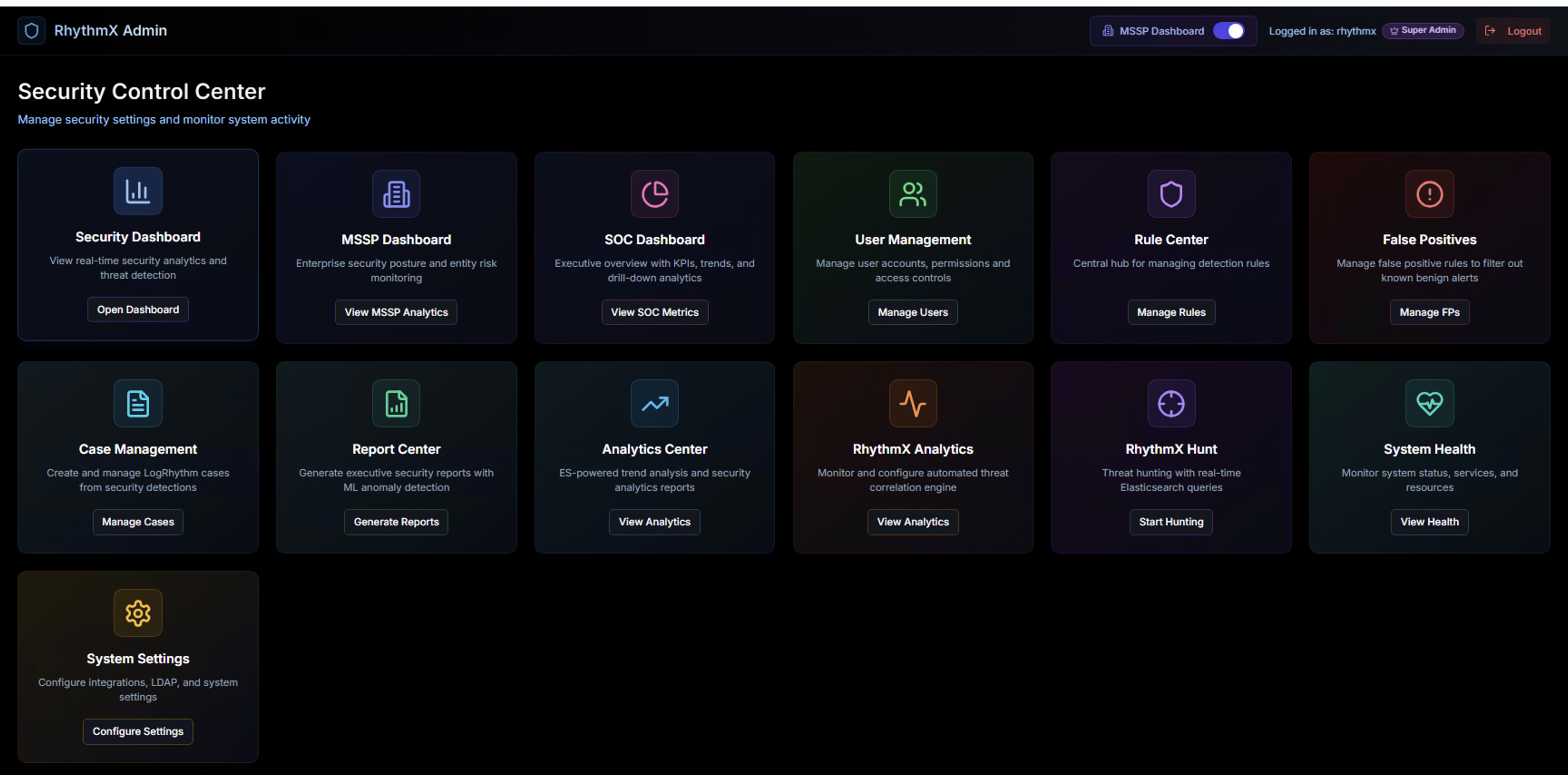Viewport: 1568px width, 775px height.
Task: Click the Configure Settings button
Action: [x=137, y=731]
